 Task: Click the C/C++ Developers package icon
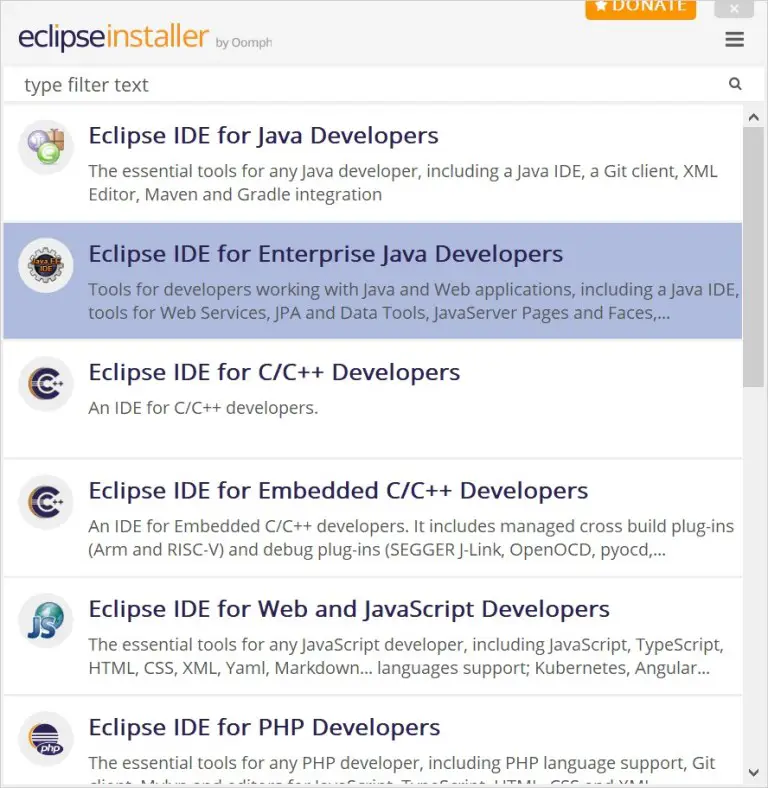click(46, 384)
